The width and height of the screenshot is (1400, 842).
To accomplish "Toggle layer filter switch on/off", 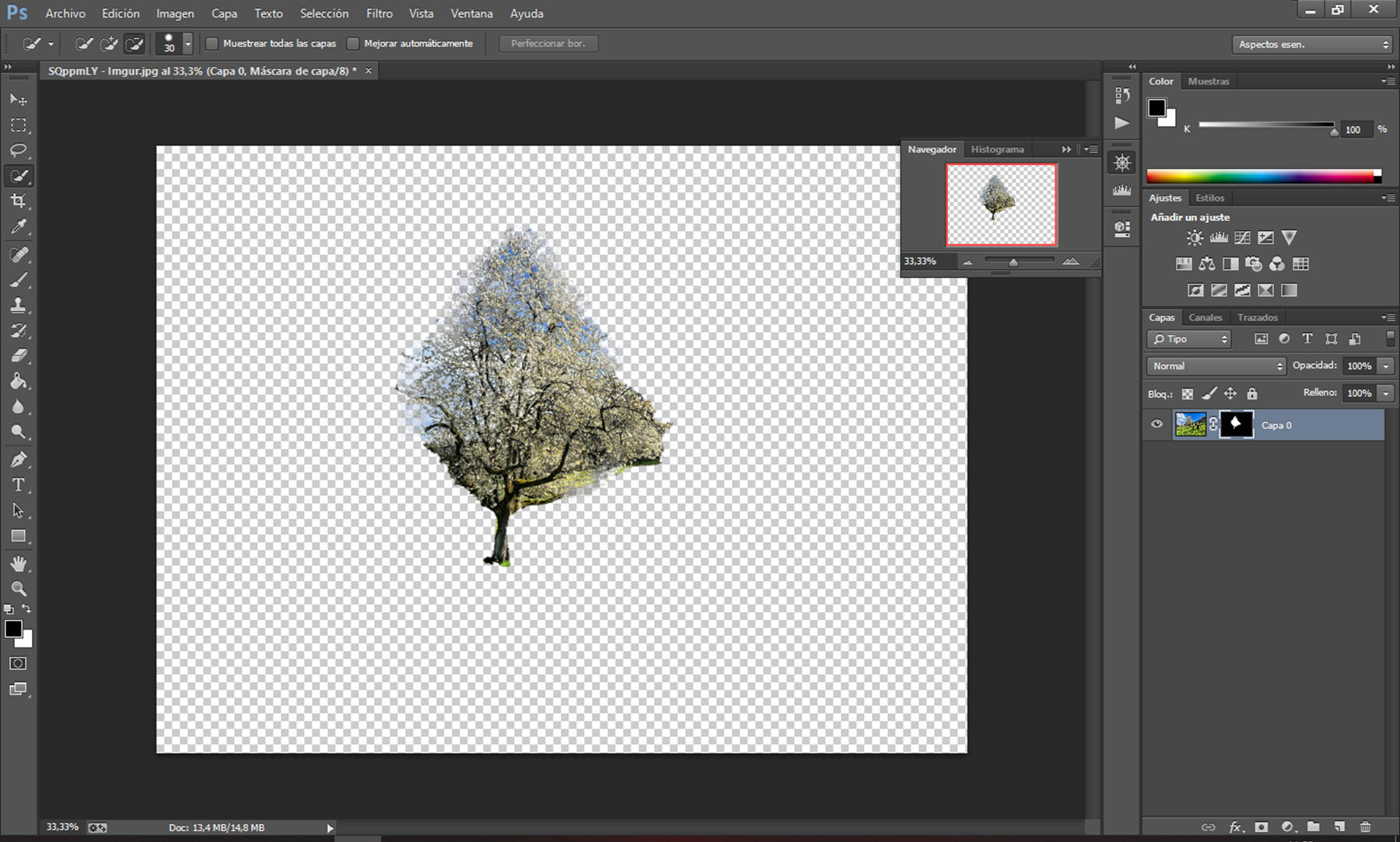I will [1390, 338].
